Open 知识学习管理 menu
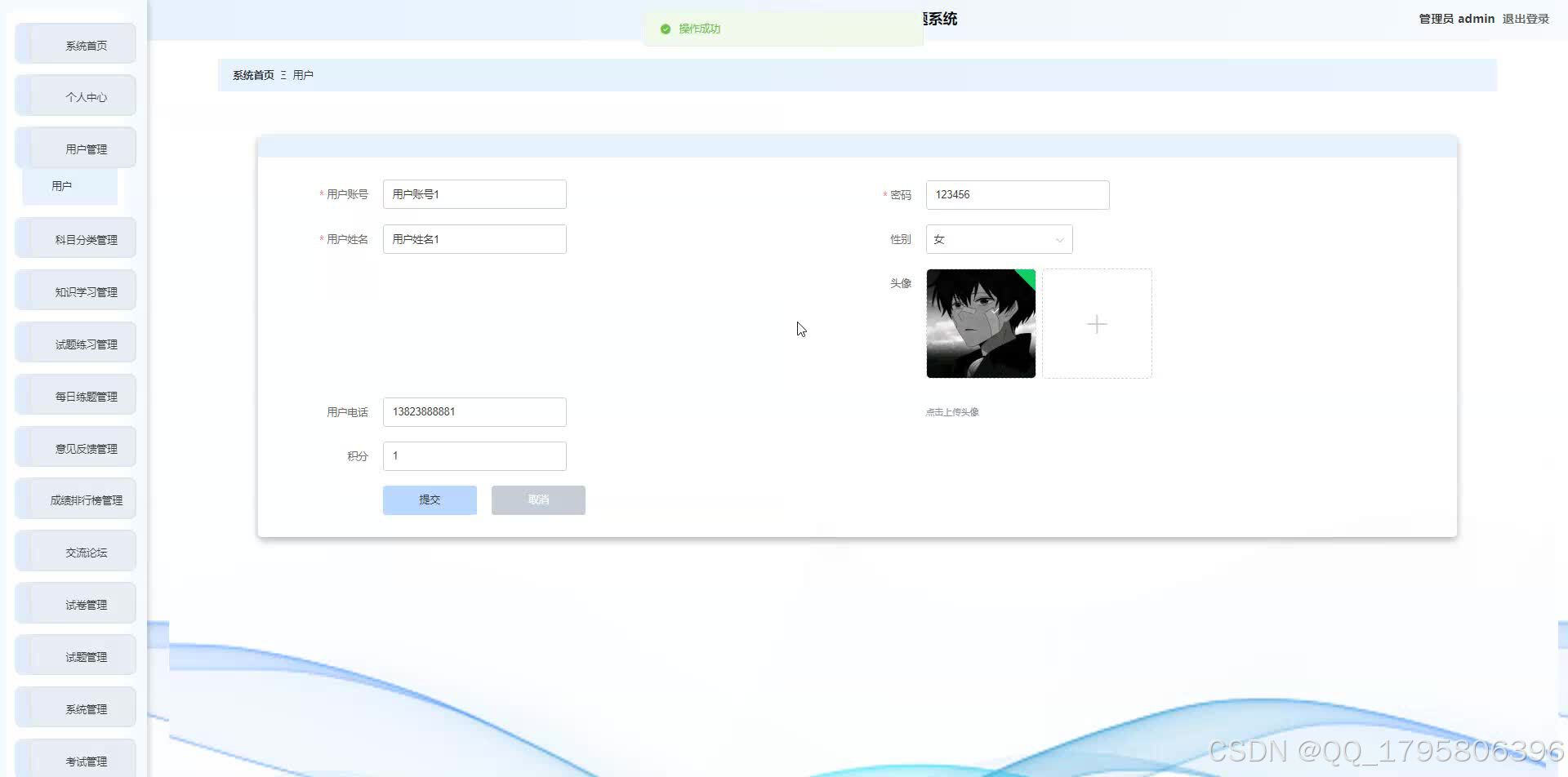 pyautogui.click(x=76, y=291)
